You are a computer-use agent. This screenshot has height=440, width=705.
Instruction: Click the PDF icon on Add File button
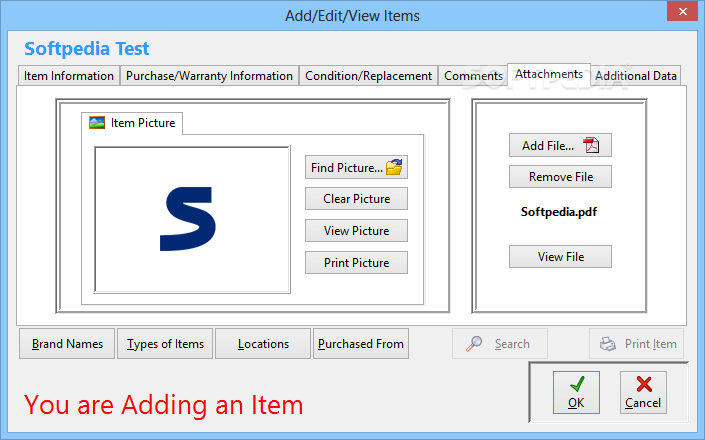pos(591,145)
